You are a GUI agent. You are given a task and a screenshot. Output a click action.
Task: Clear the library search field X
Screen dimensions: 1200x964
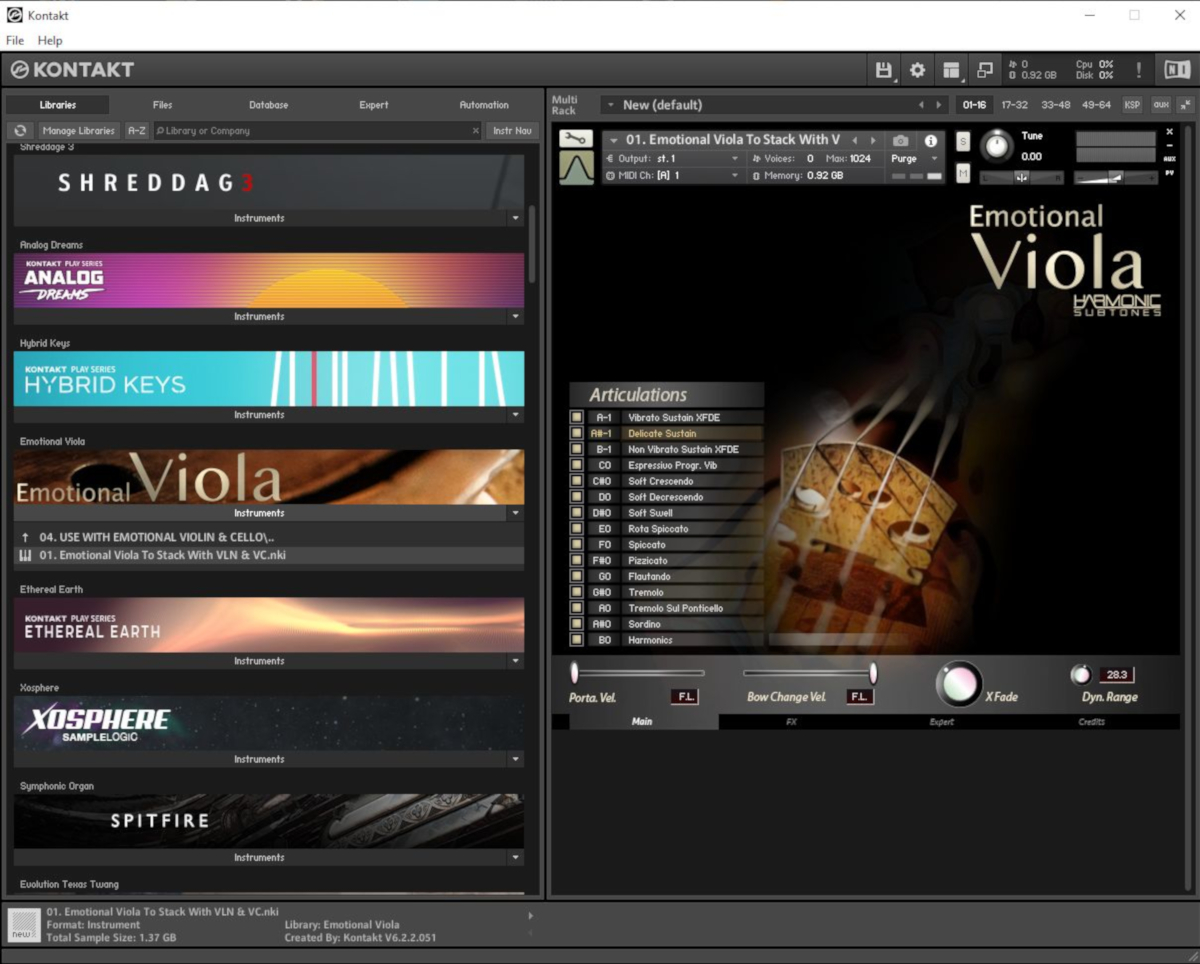pos(475,131)
